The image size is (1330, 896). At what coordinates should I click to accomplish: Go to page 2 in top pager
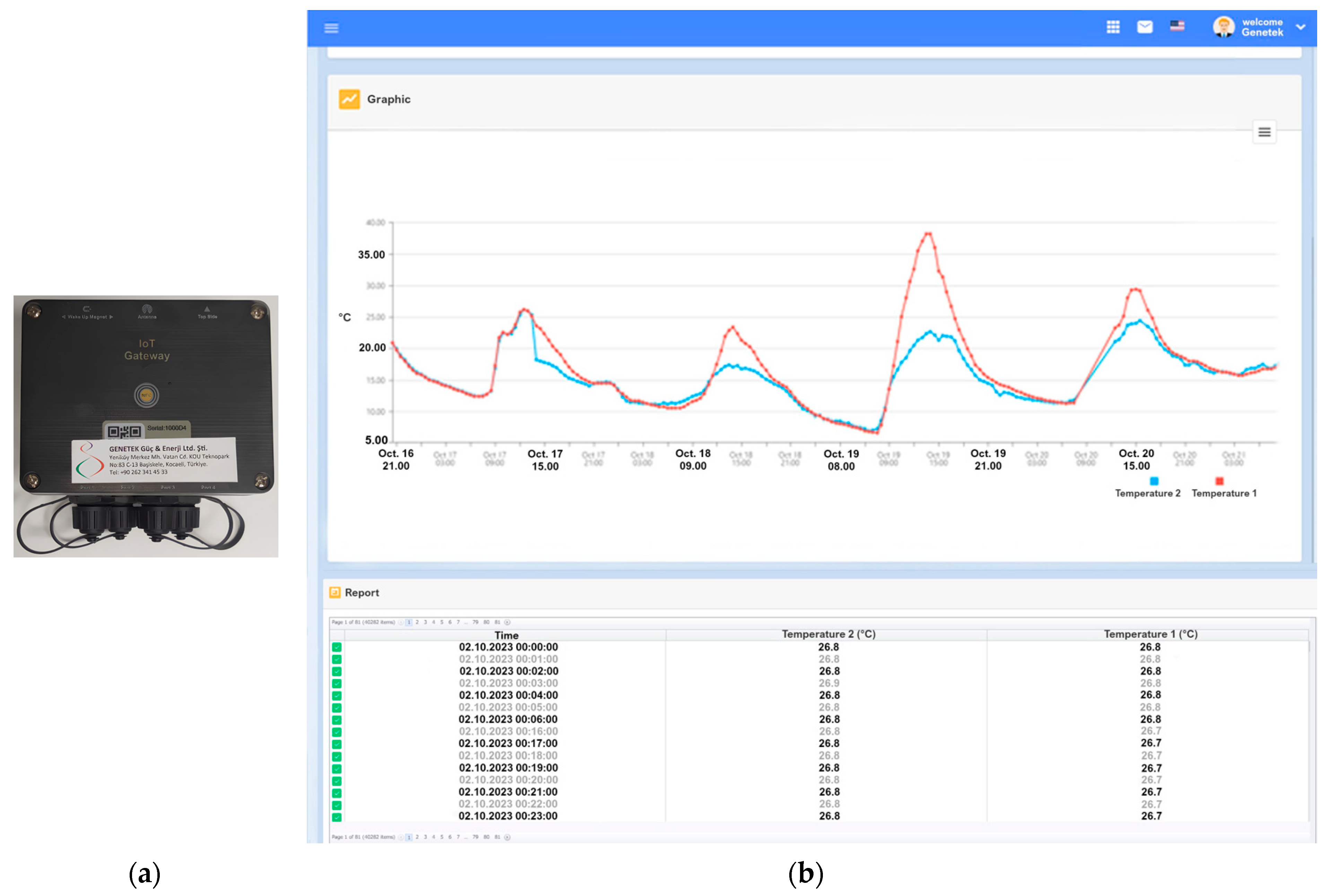[417, 622]
